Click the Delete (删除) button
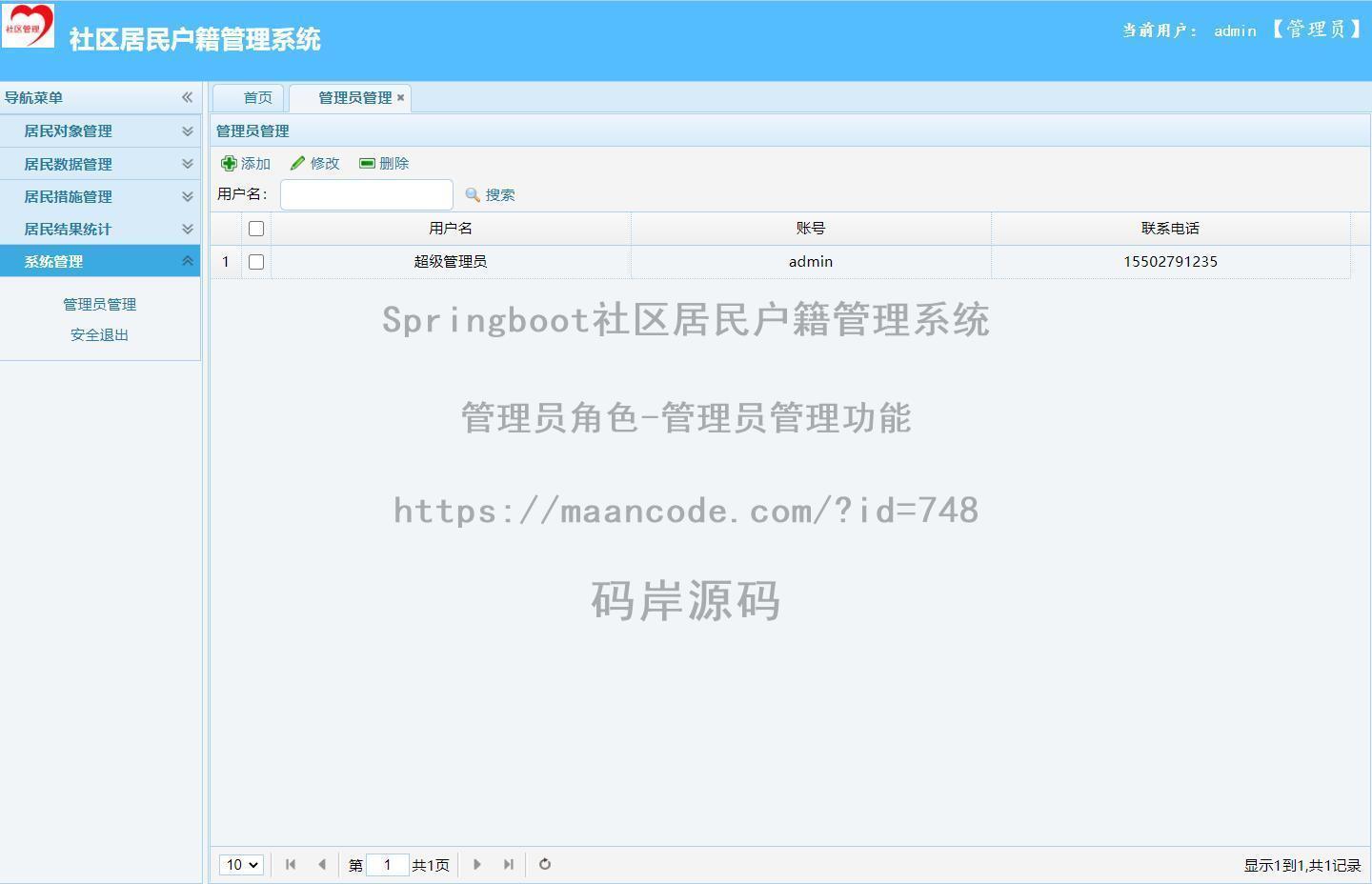1372x884 pixels. point(384,164)
